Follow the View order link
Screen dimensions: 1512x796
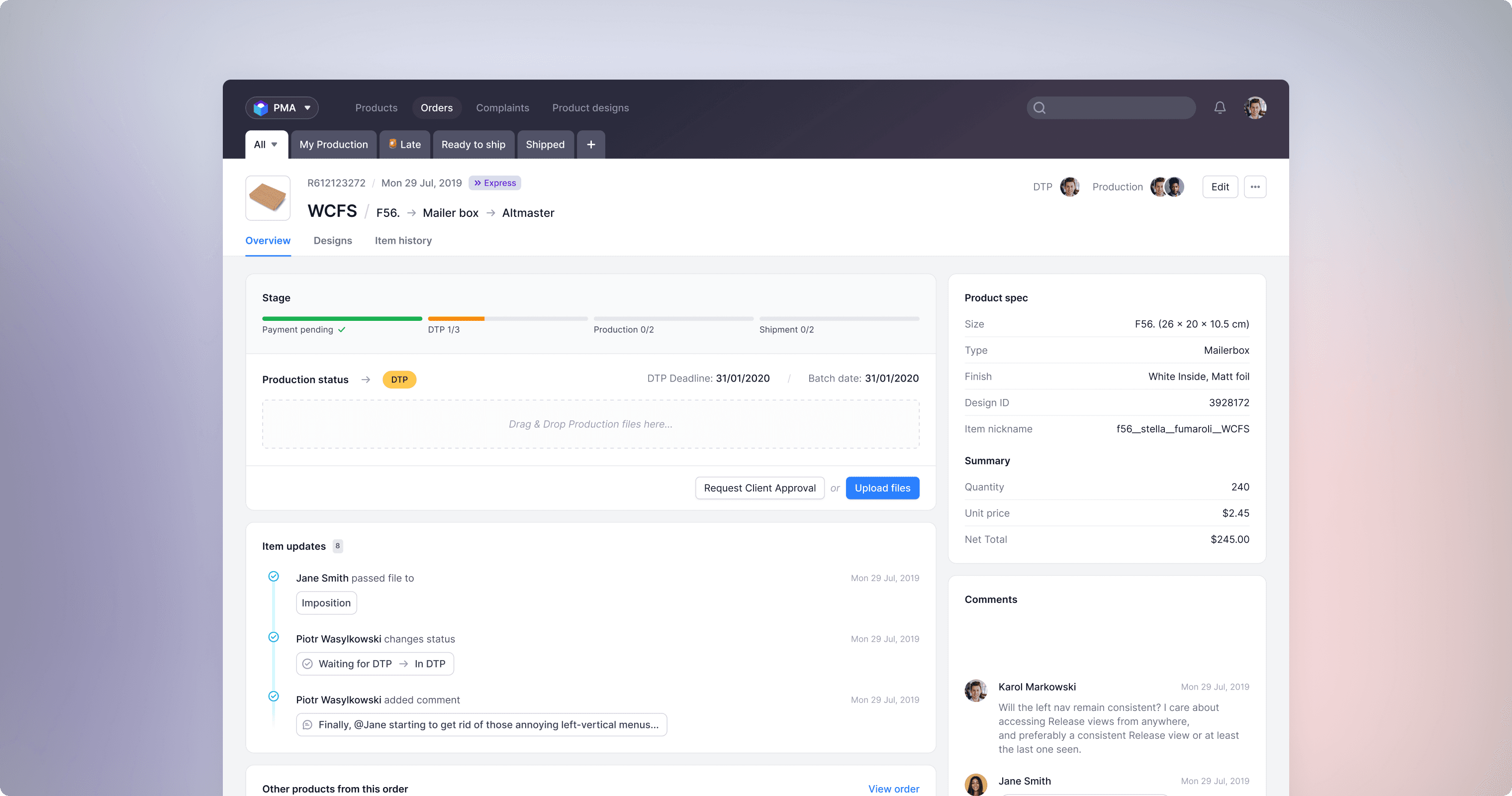(x=893, y=789)
